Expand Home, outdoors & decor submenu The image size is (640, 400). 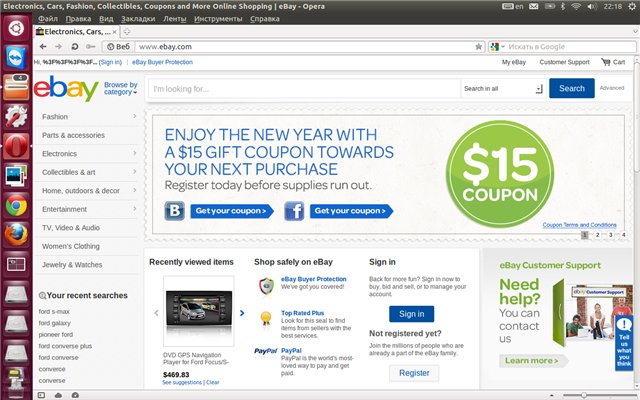[134, 190]
